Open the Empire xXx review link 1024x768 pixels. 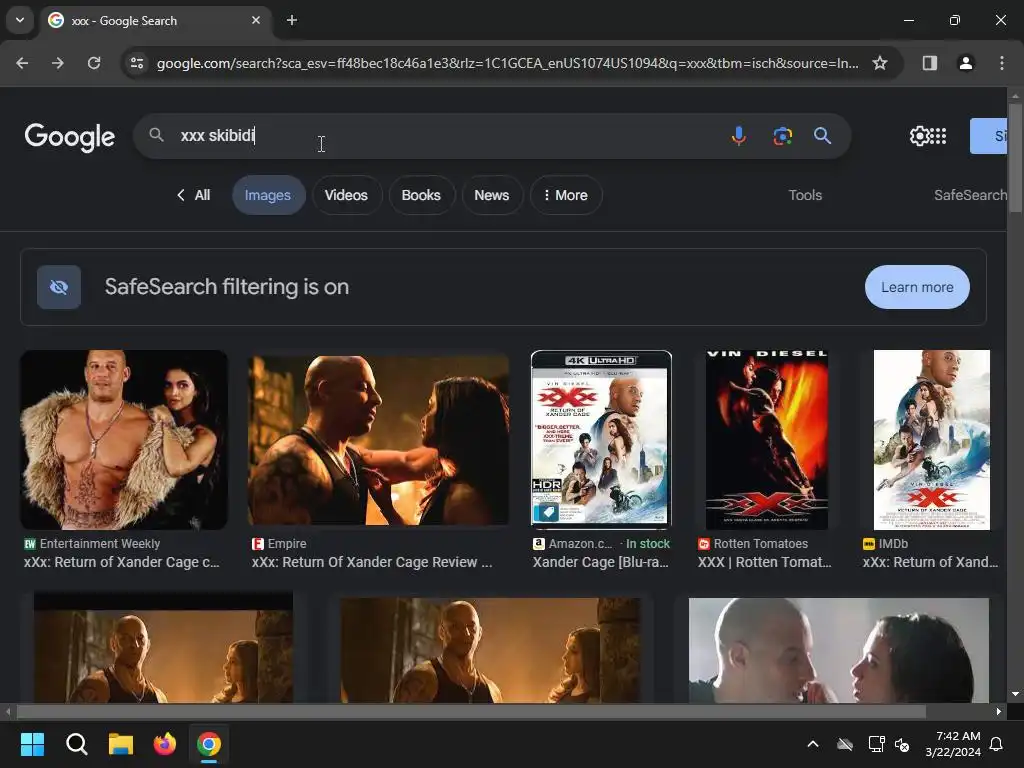tap(372, 562)
